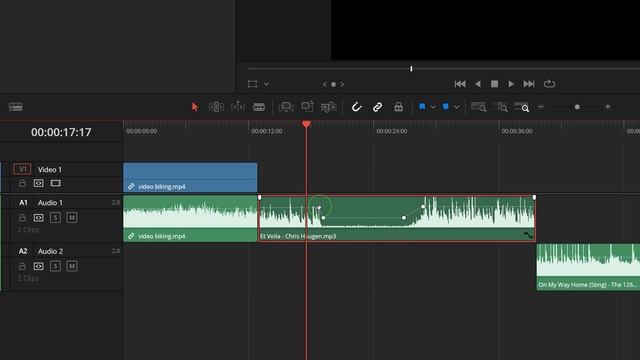
Task: Open the viewer overlay mode dropdown
Action: (266, 84)
